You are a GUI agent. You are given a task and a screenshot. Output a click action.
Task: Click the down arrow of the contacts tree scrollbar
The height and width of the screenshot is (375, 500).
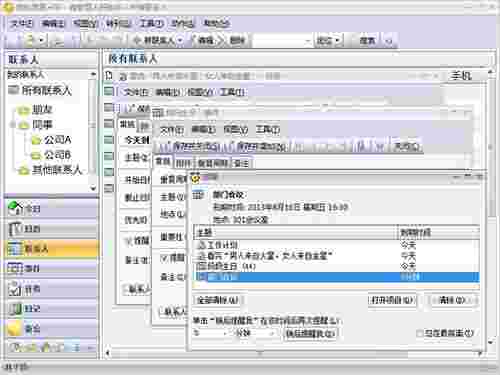click(x=93, y=188)
